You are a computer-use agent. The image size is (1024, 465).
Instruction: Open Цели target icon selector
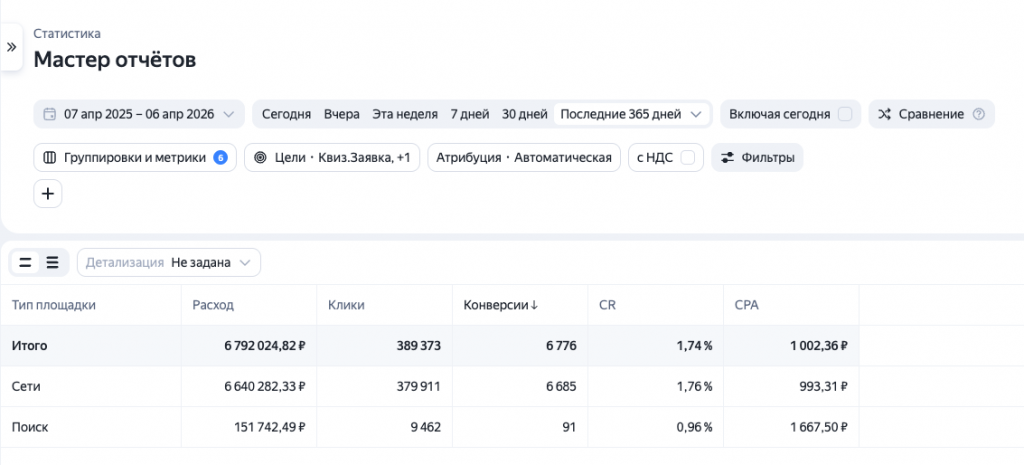click(x=261, y=158)
